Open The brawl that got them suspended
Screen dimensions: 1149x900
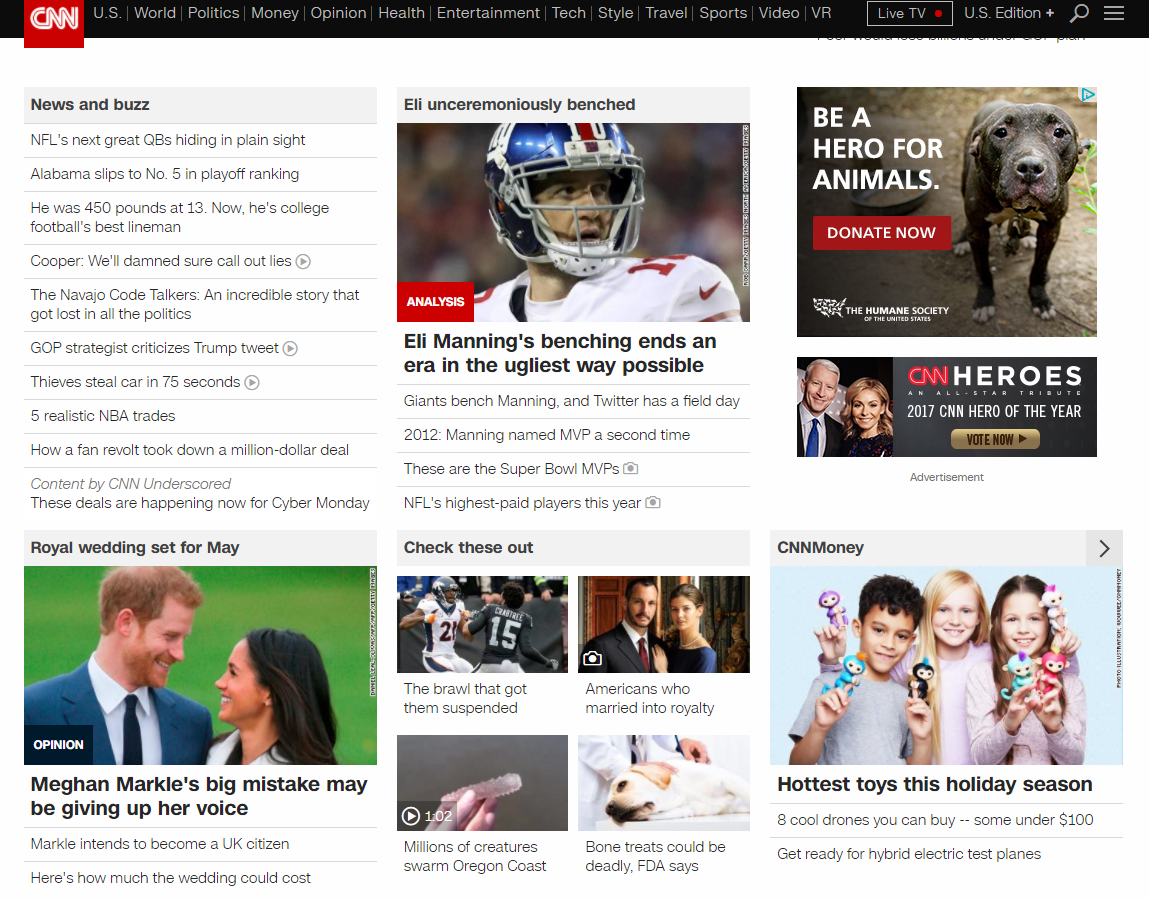[x=465, y=698]
